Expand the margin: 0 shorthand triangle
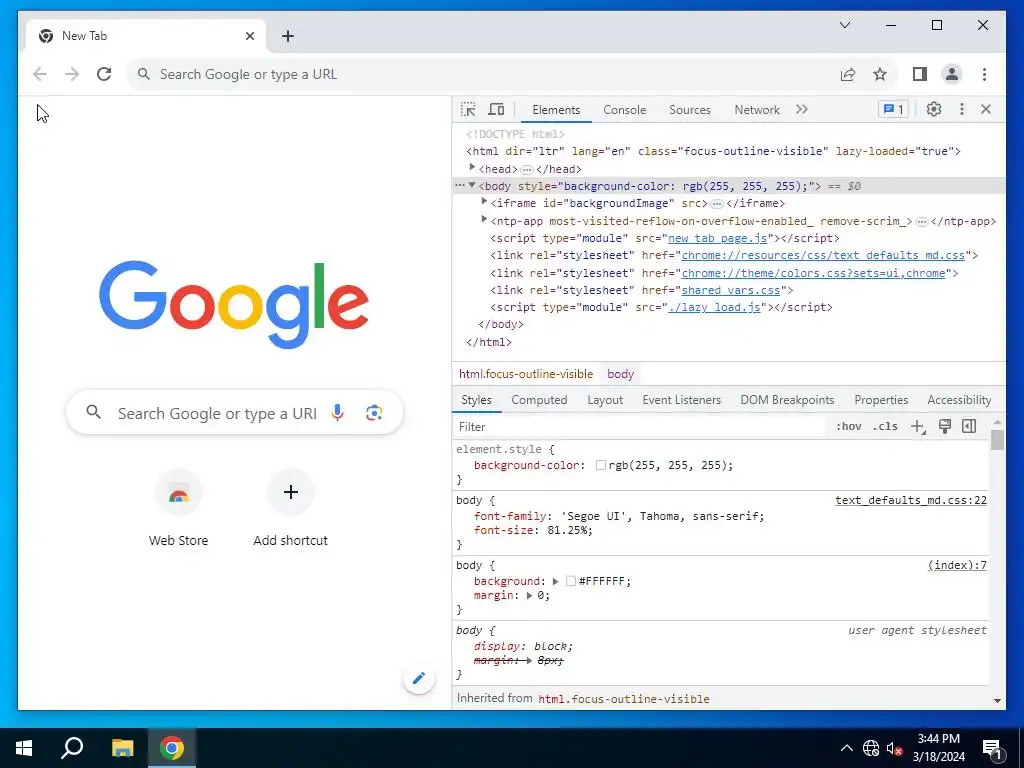 click(530, 596)
